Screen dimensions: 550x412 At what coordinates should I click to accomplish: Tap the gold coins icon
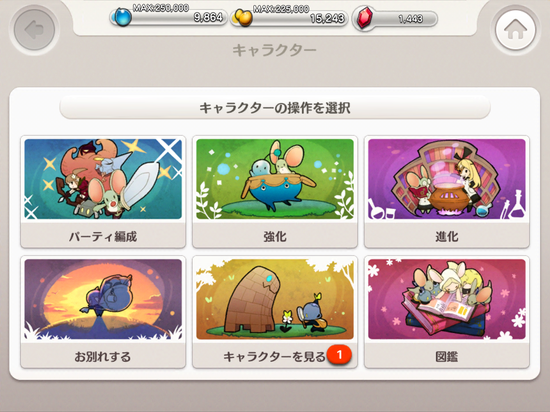(x=243, y=18)
